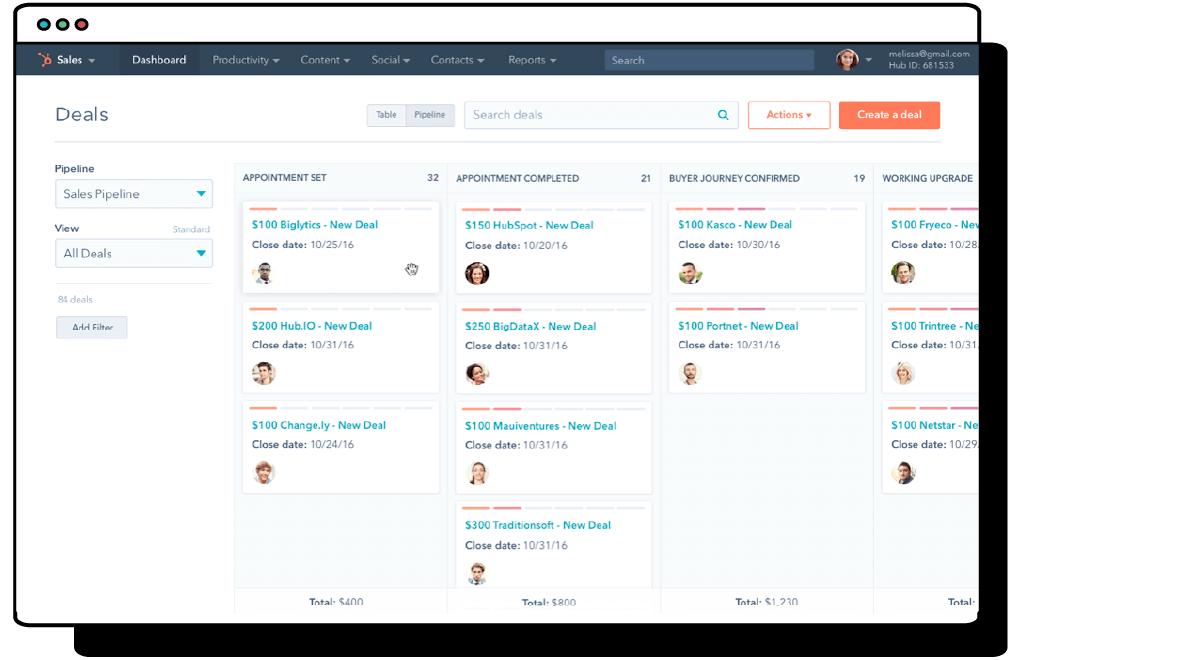Click owner avatar on BigDataX deal card
The height and width of the screenshot is (660, 1201).
(x=477, y=374)
